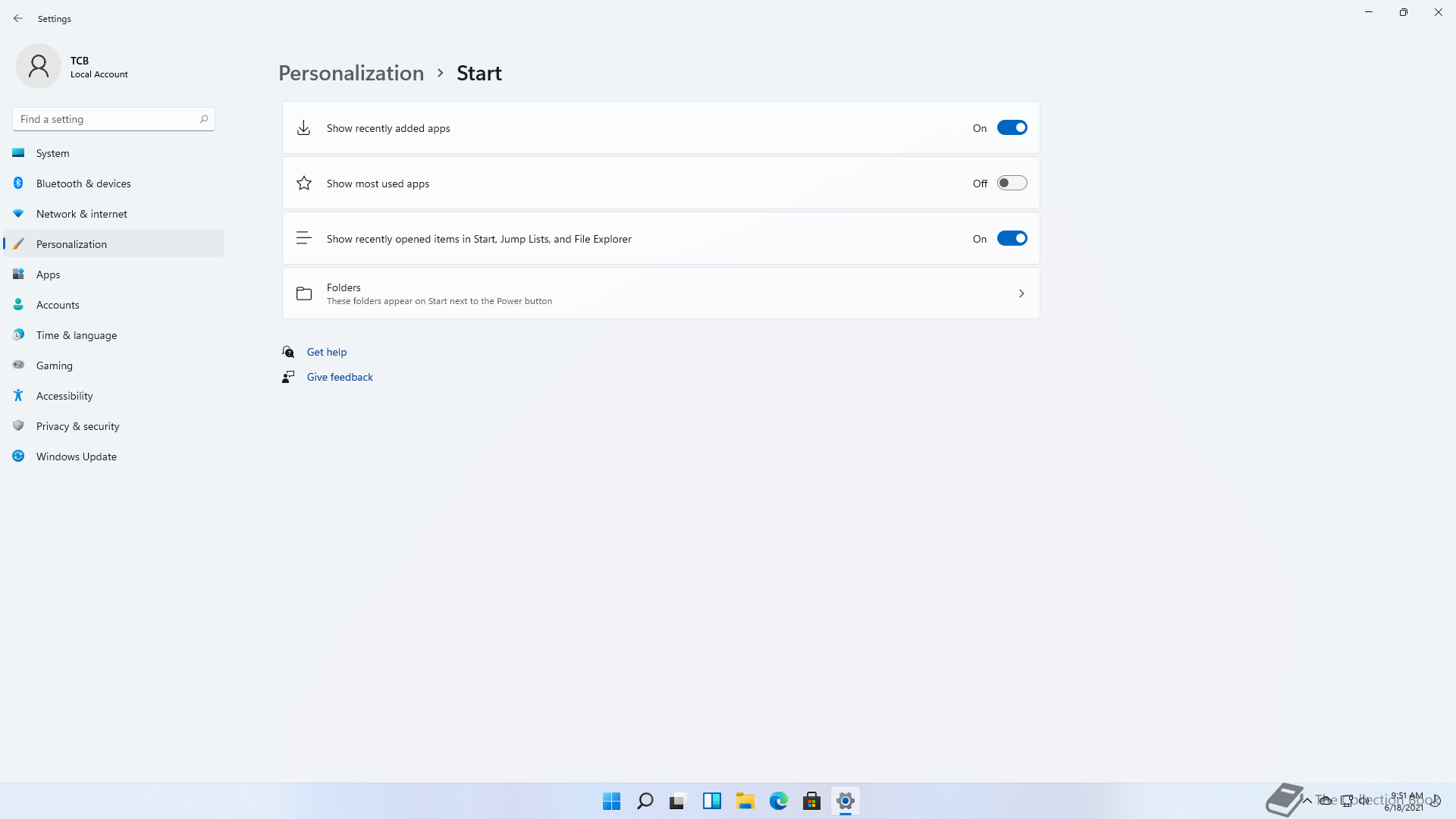Turn on Show most used apps toggle
This screenshot has width=1456, height=819.
pyautogui.click(x=1012, y=184)
